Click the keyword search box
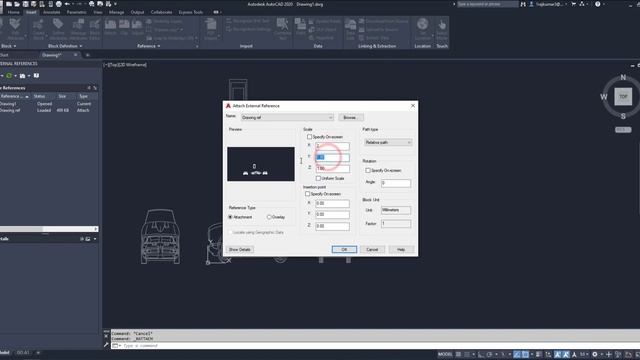 487,4
